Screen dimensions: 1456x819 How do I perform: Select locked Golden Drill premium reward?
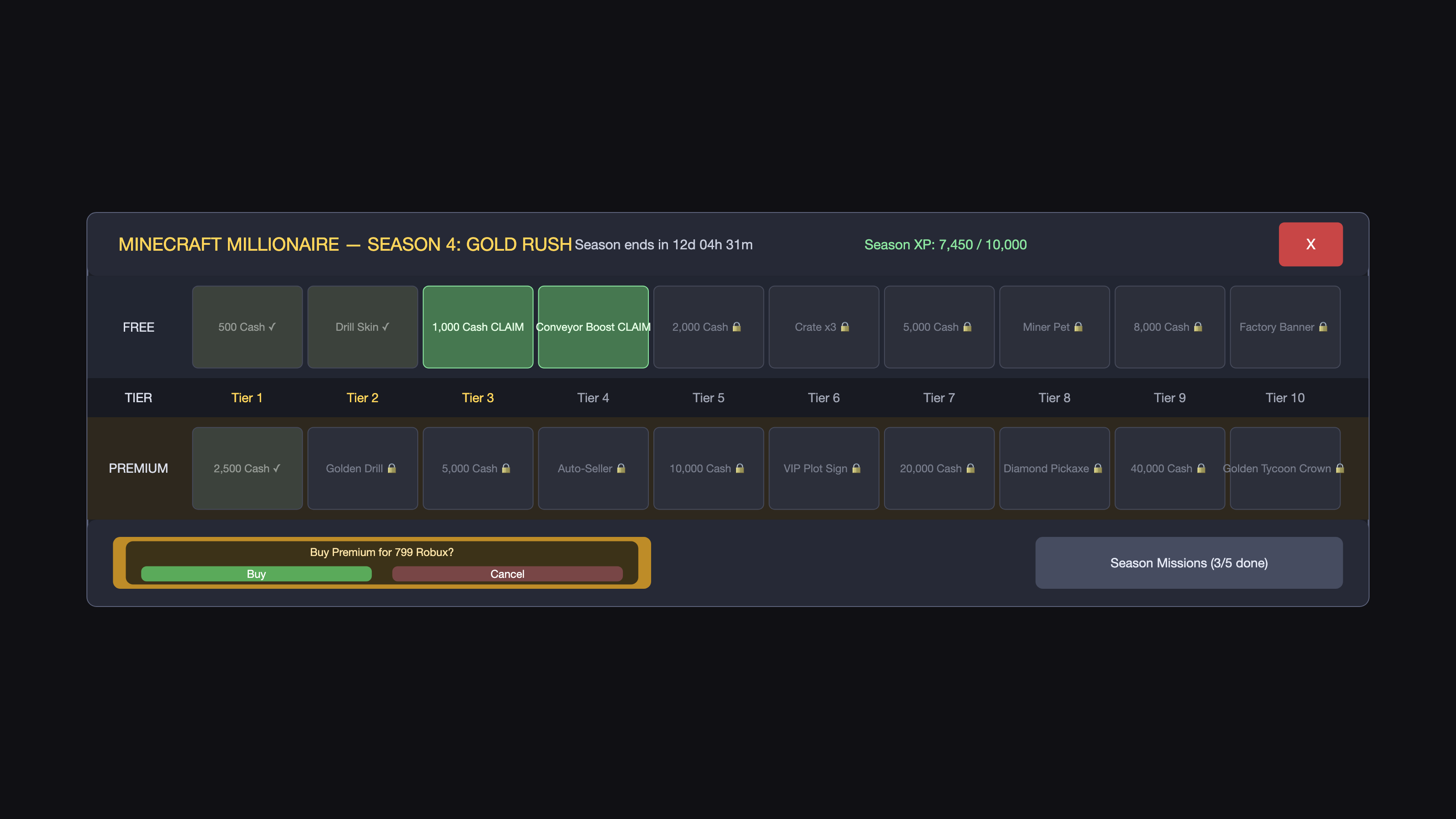tap(362, 468)
